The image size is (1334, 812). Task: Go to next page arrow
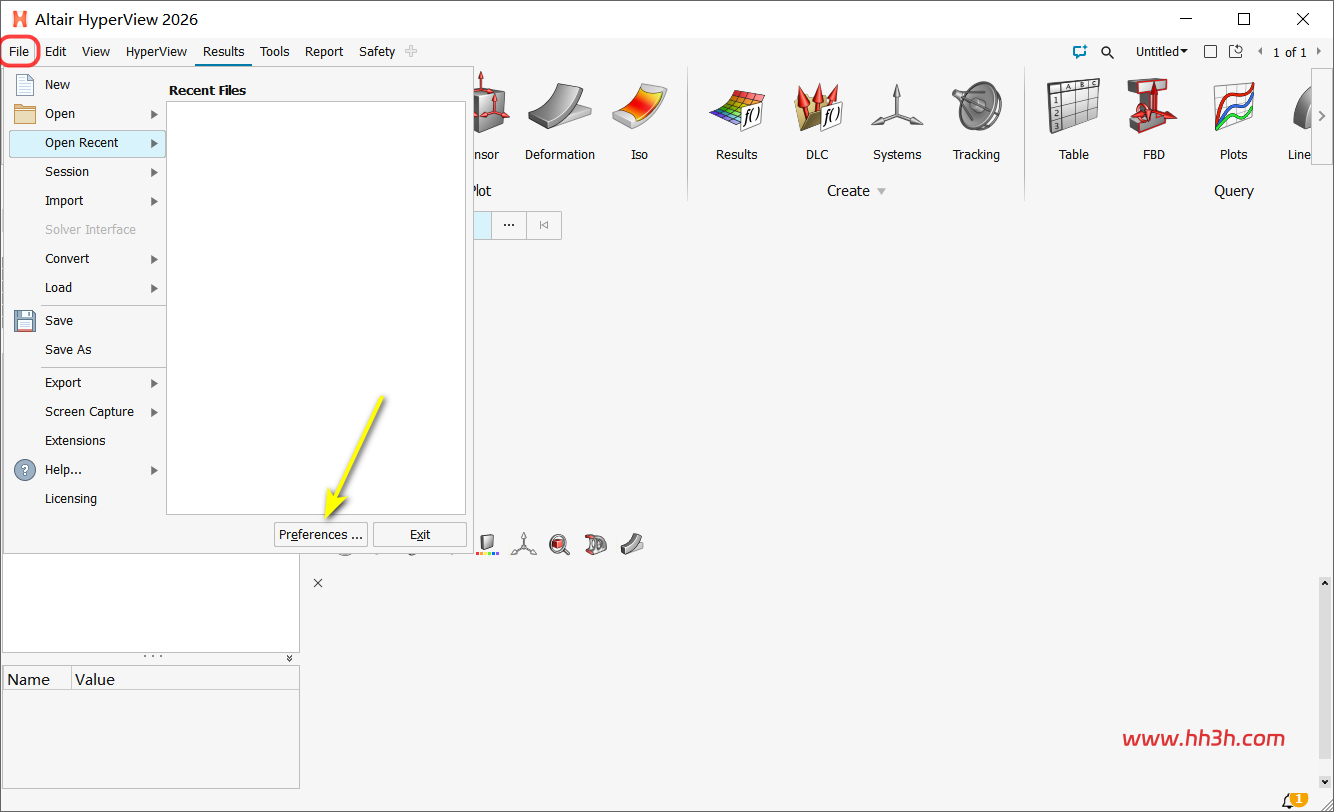(x=1319, y=52)
